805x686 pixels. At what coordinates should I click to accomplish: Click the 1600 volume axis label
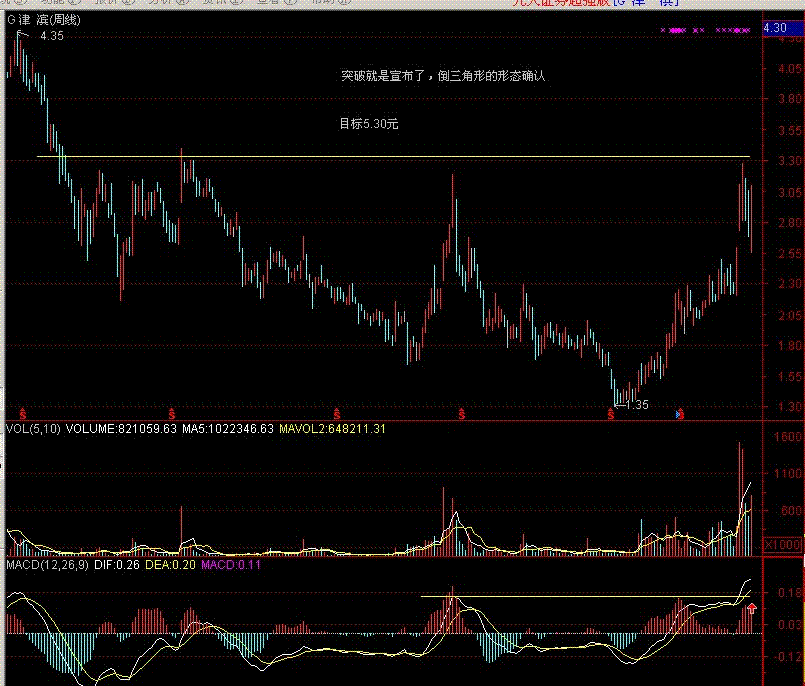click(789, 437)
